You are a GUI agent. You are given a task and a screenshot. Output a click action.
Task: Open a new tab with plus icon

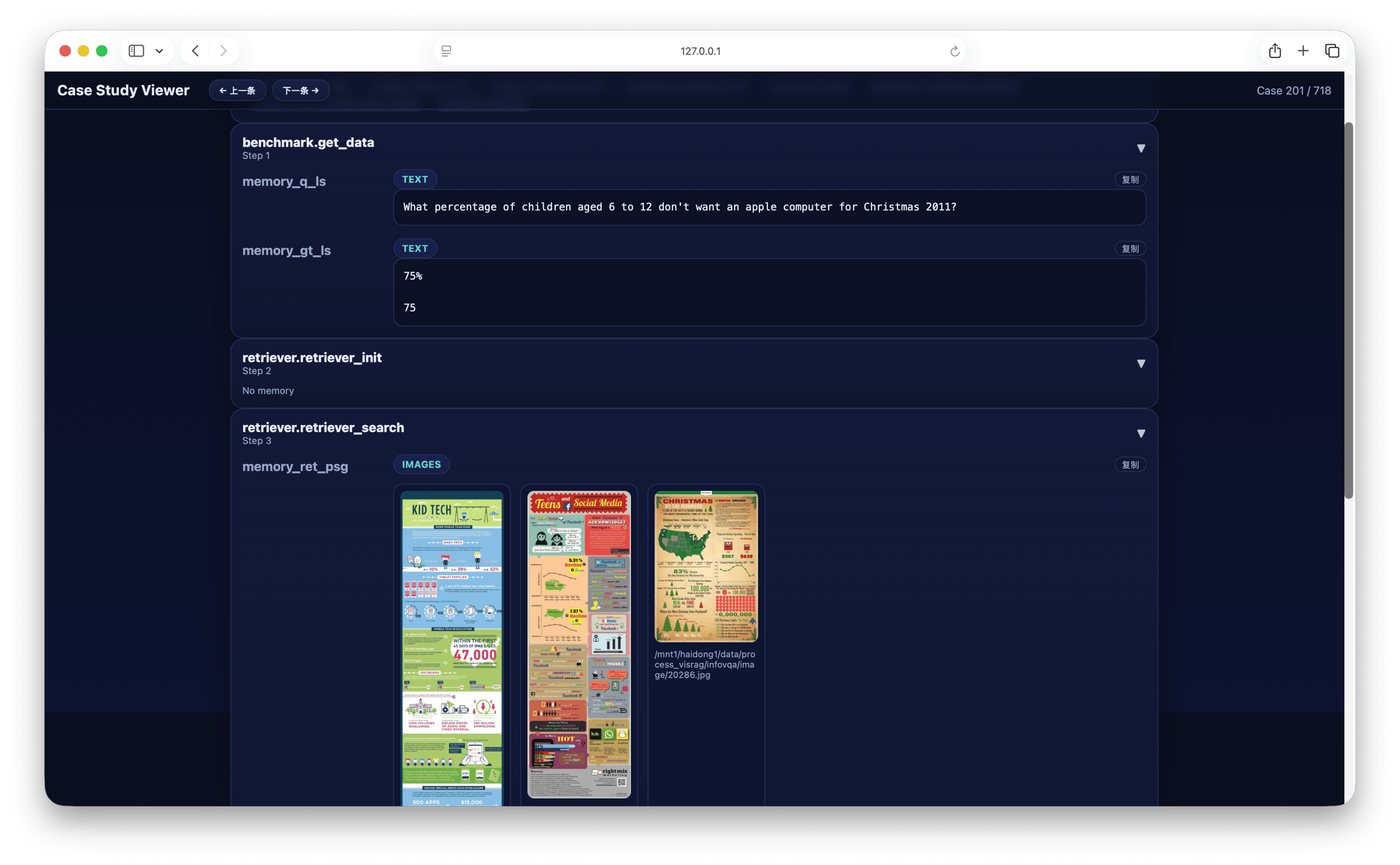coord(1303,50)
